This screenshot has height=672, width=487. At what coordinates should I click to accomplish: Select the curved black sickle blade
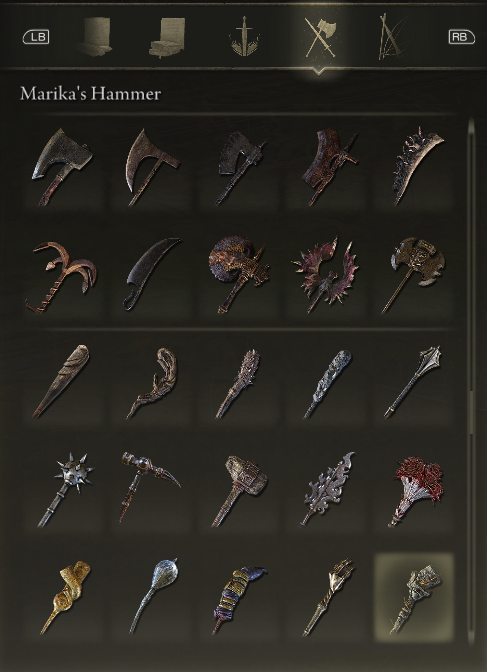(x=153, y=273)
